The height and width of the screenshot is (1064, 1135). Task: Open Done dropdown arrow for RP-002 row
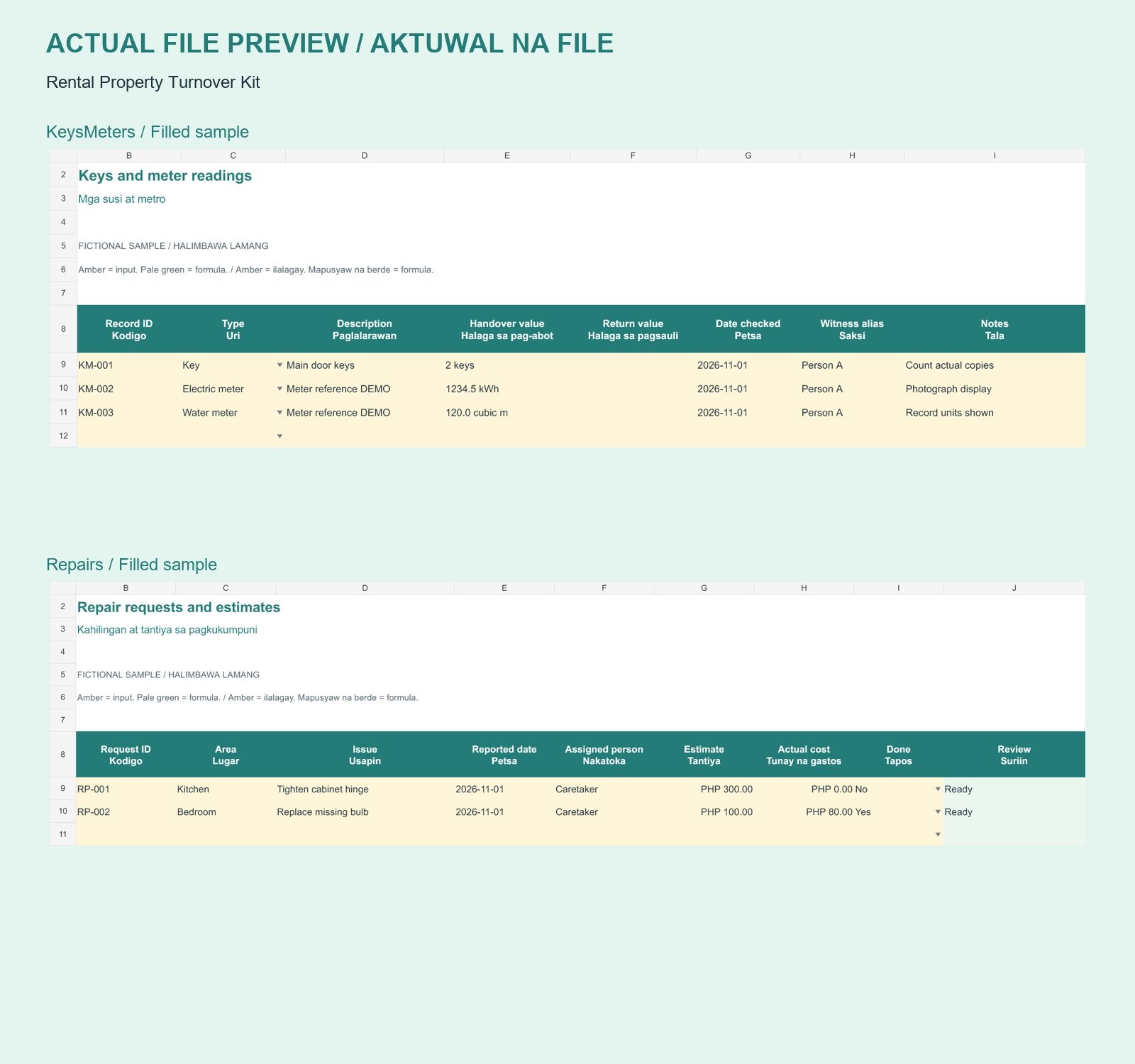coord(938,812)
